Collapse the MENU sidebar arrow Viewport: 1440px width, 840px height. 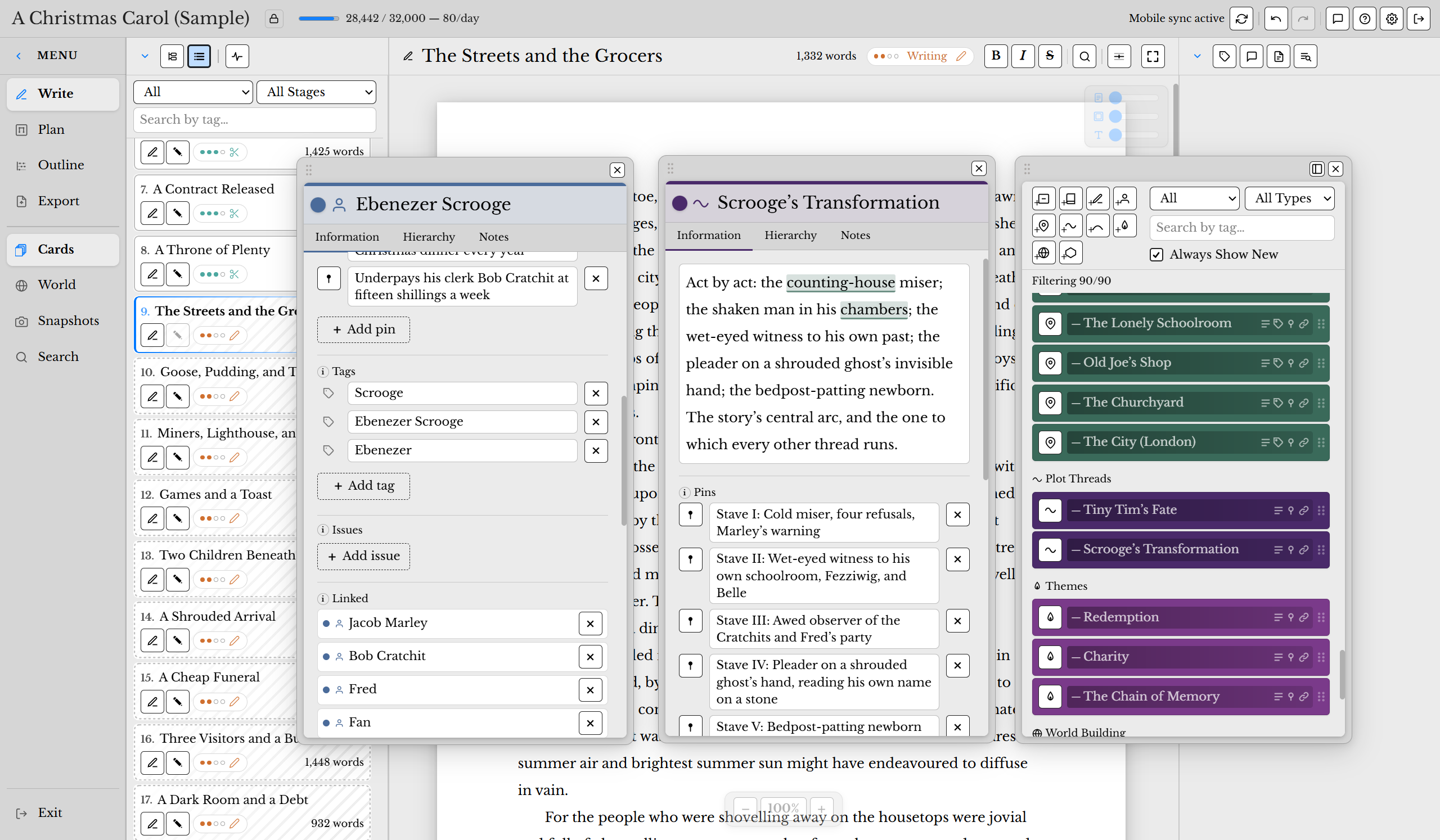pyautogui.click(x=19, y=56)
